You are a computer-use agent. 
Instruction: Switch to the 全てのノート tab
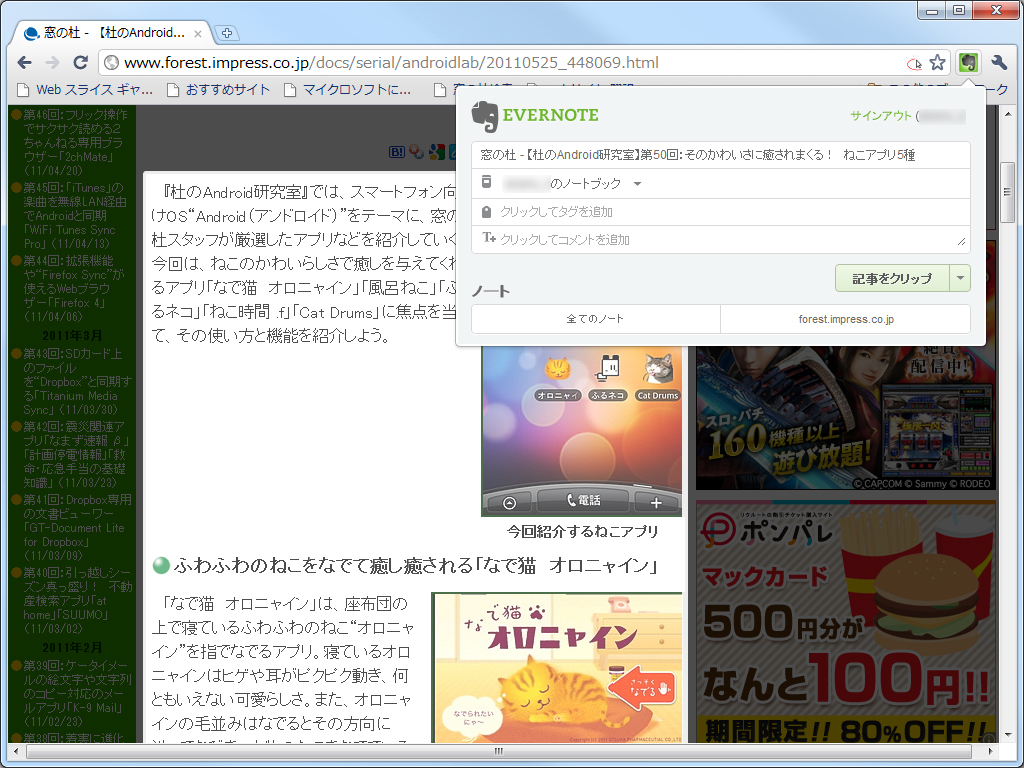tap(594, 318)
